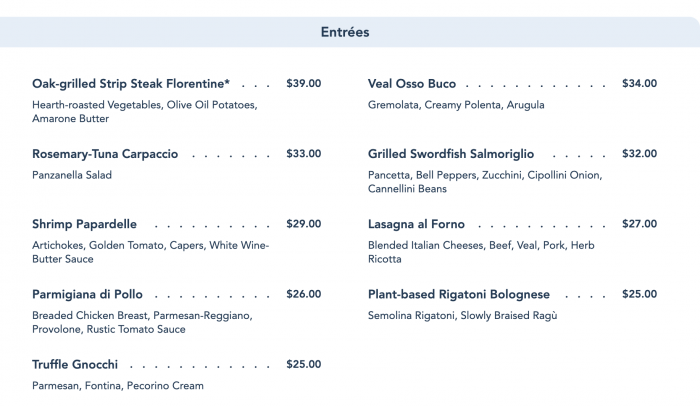The width and height of the screenshot is (700, 406).
Task: Click the Panzanella Salad description
Action: tap(72, 175)
